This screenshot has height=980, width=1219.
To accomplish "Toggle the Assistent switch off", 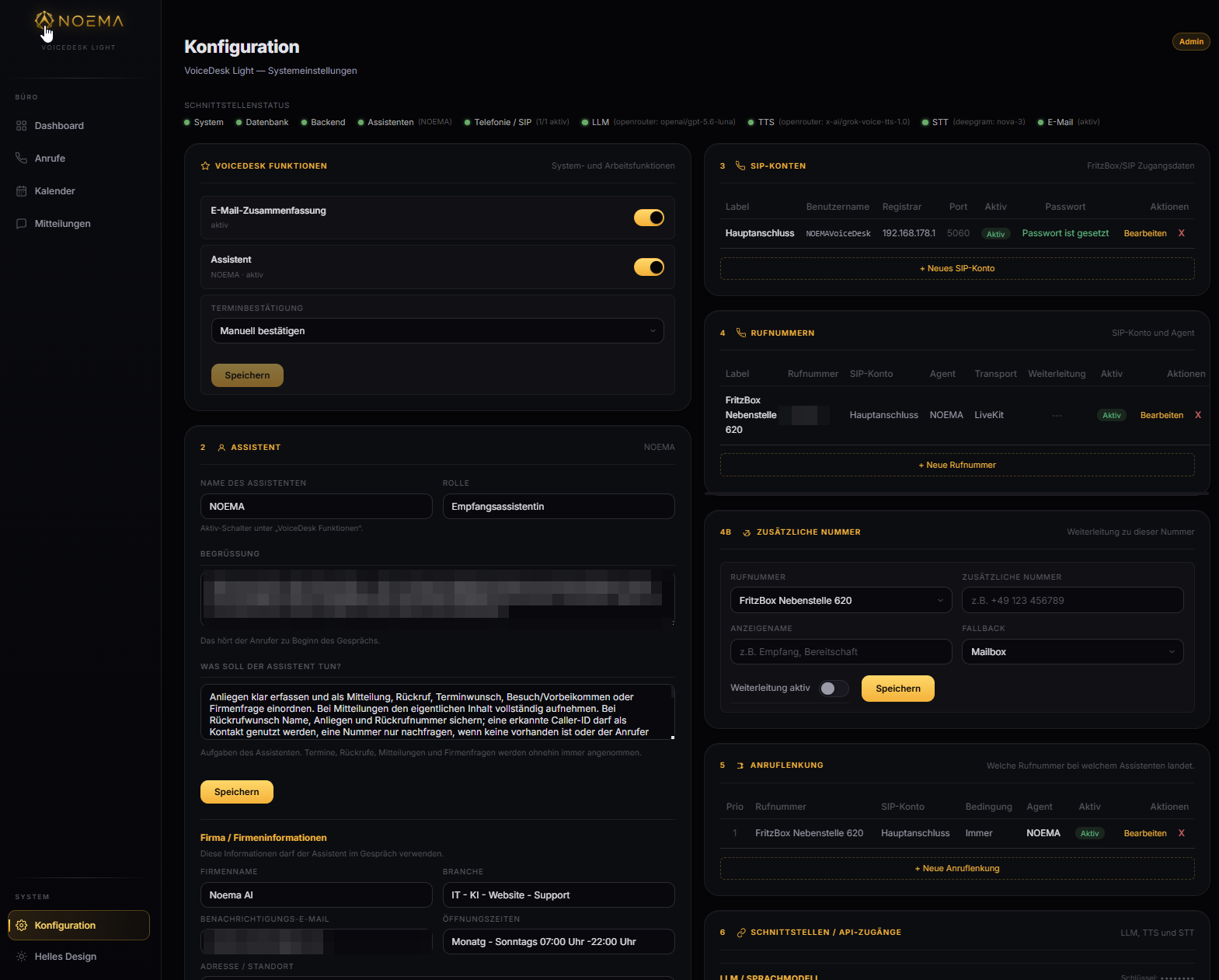I will pyautogui.click(x=649, y=267).
